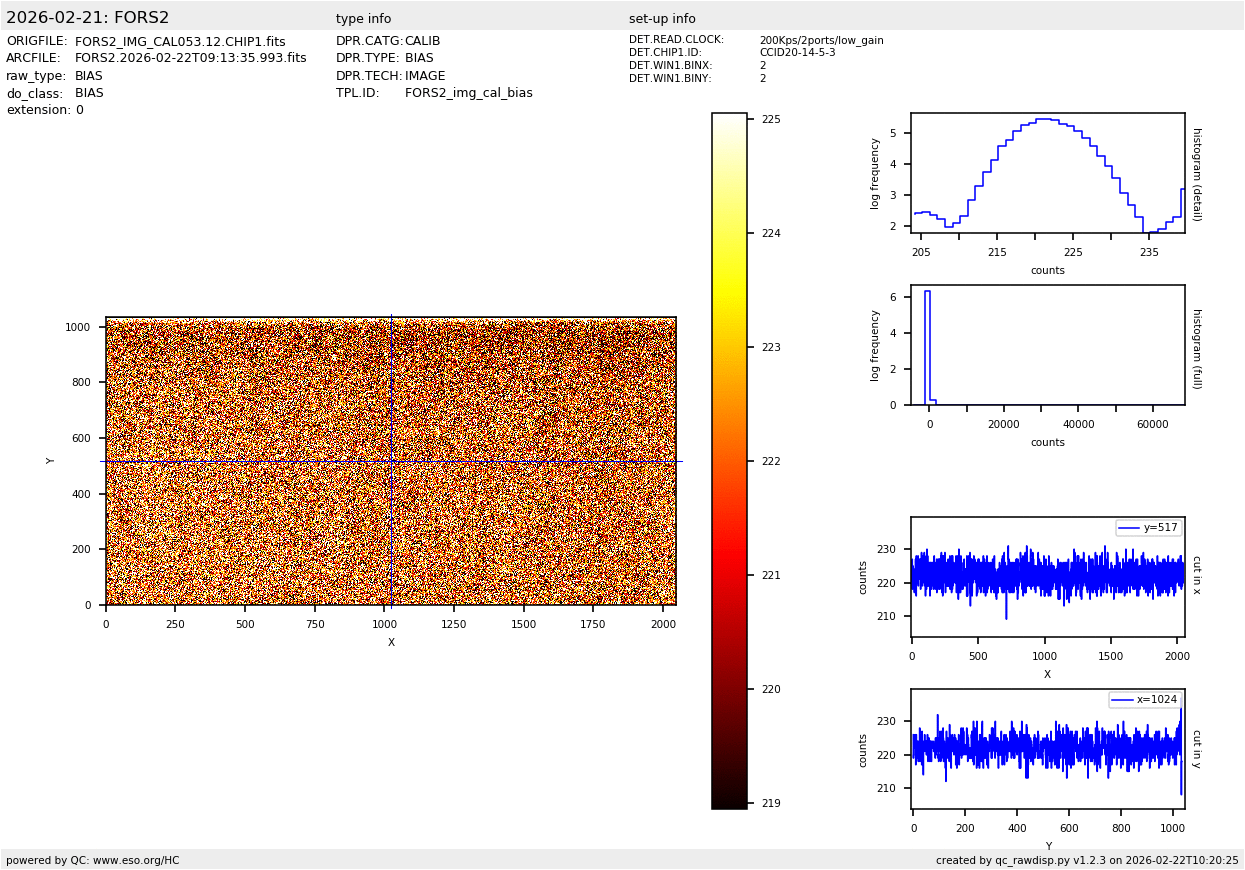Open the 'set-up info' section header
The image size is (1245, 870).
tap(662, 19)
